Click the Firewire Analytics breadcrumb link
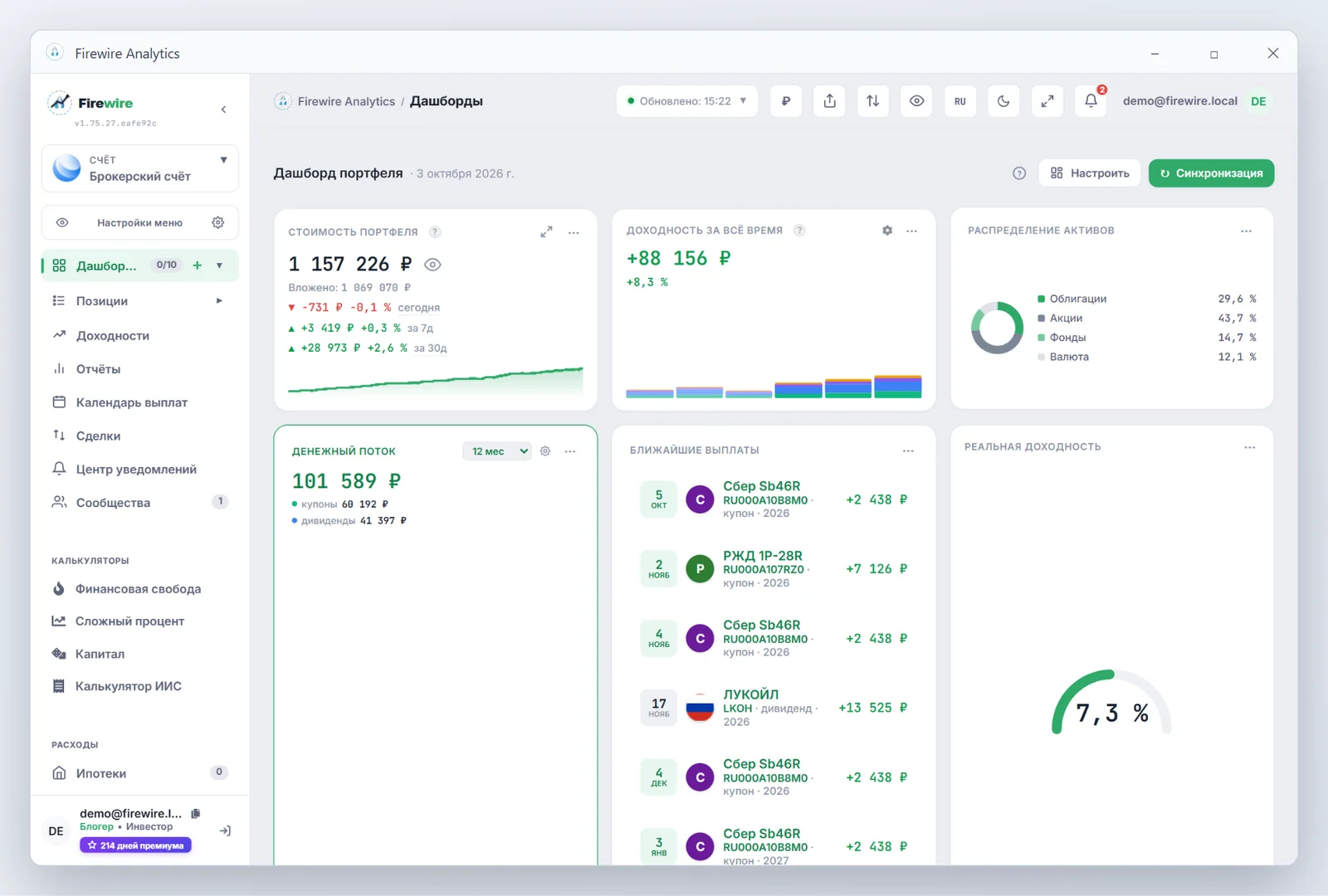This screenshot has height=896, width=1328. tap(346, 101)
